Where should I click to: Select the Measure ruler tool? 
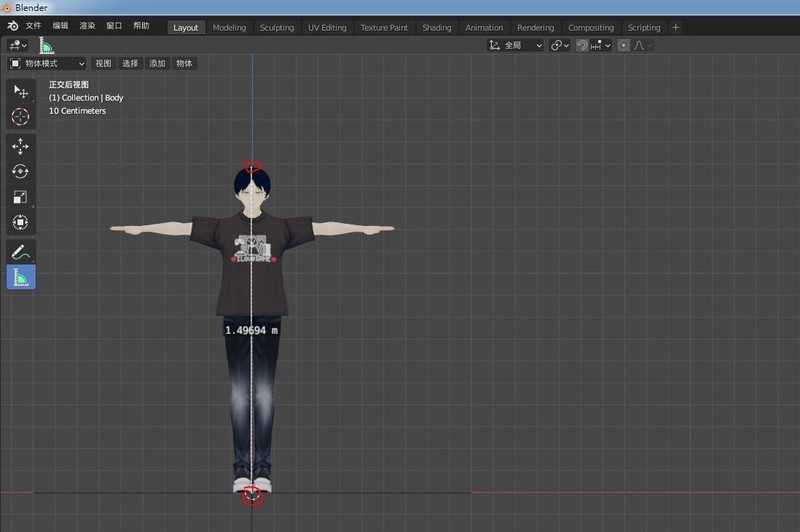[20, 277]
